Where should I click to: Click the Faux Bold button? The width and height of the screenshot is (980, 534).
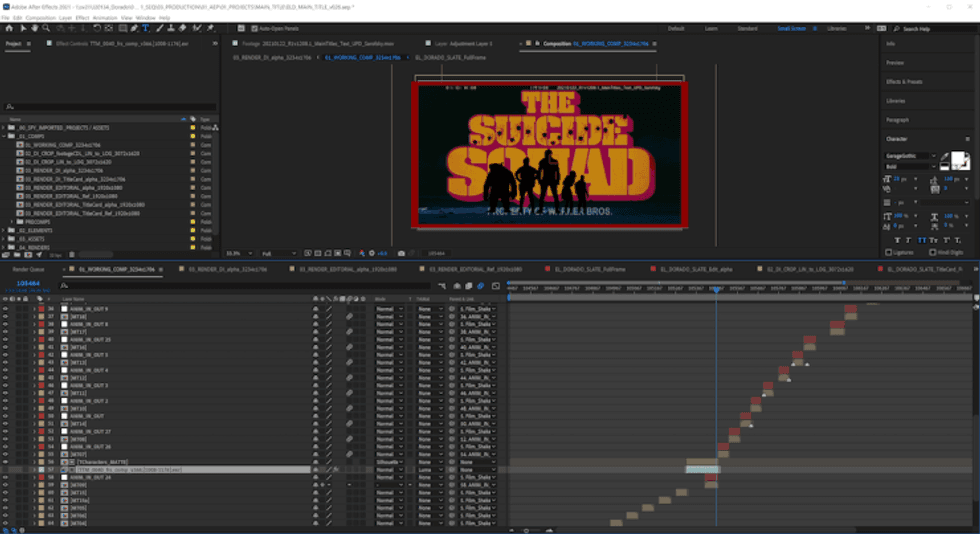click(898, 240)
